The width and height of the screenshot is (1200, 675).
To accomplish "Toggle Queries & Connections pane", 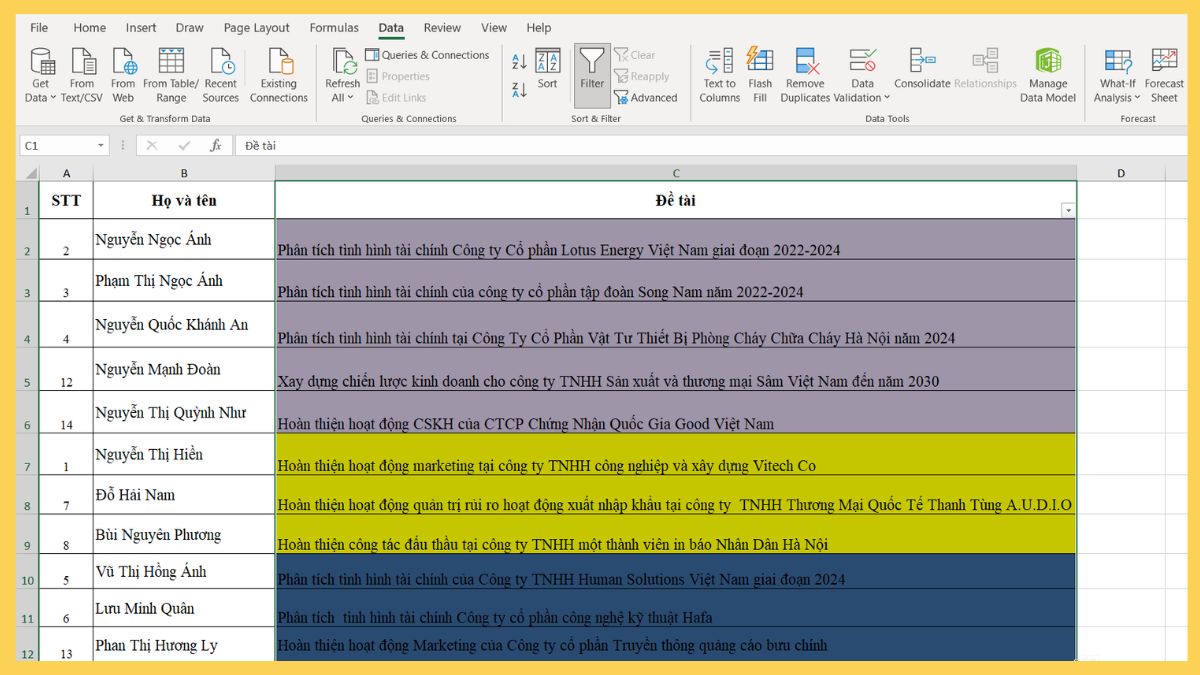I will coord(428,54).
